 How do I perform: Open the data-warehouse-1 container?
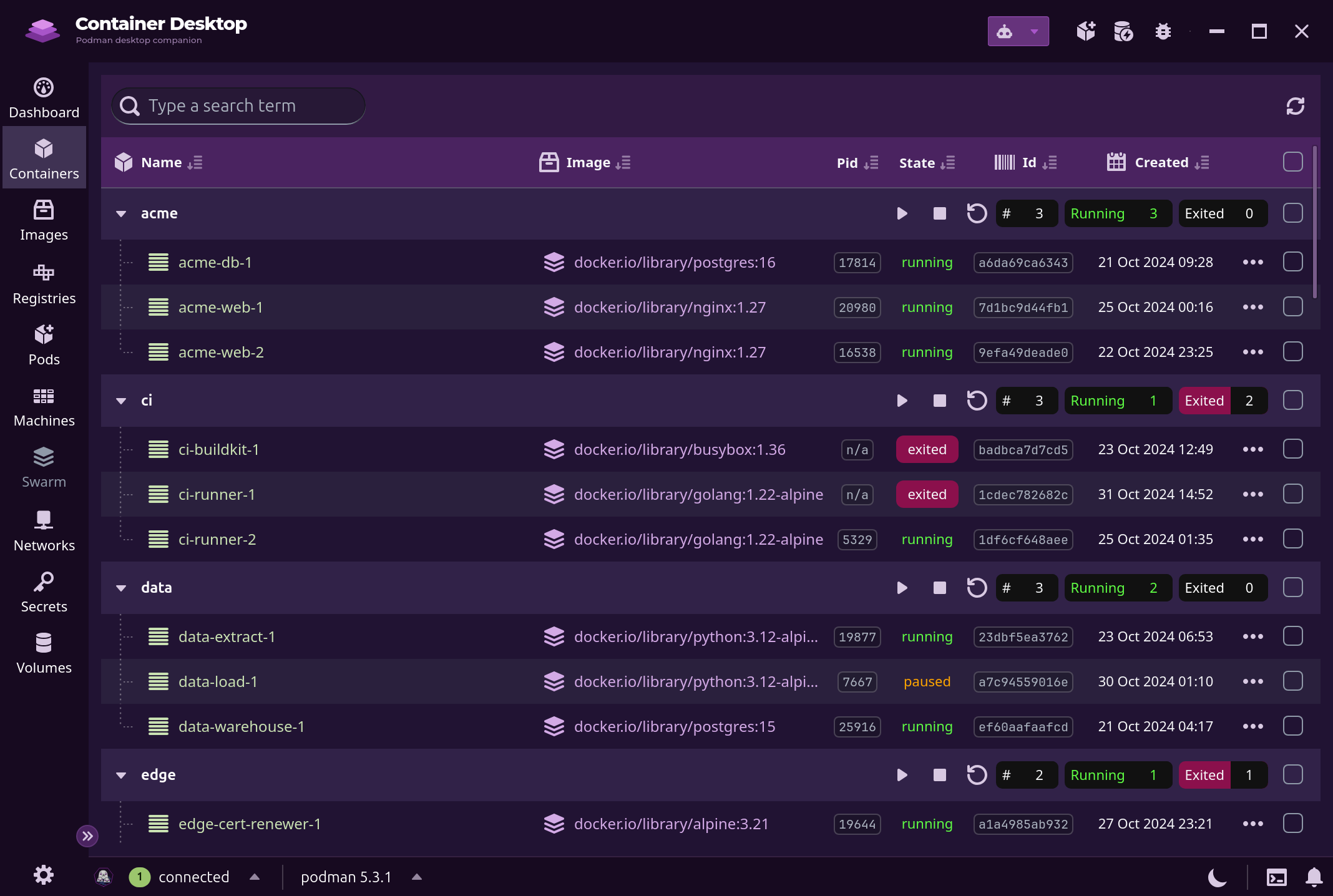click(x=241, y=726)
